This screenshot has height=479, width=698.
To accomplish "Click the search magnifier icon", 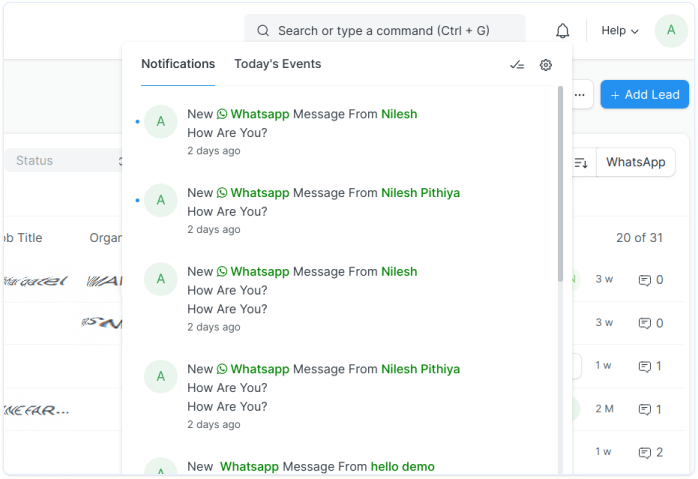I will (x=263, y=31).
